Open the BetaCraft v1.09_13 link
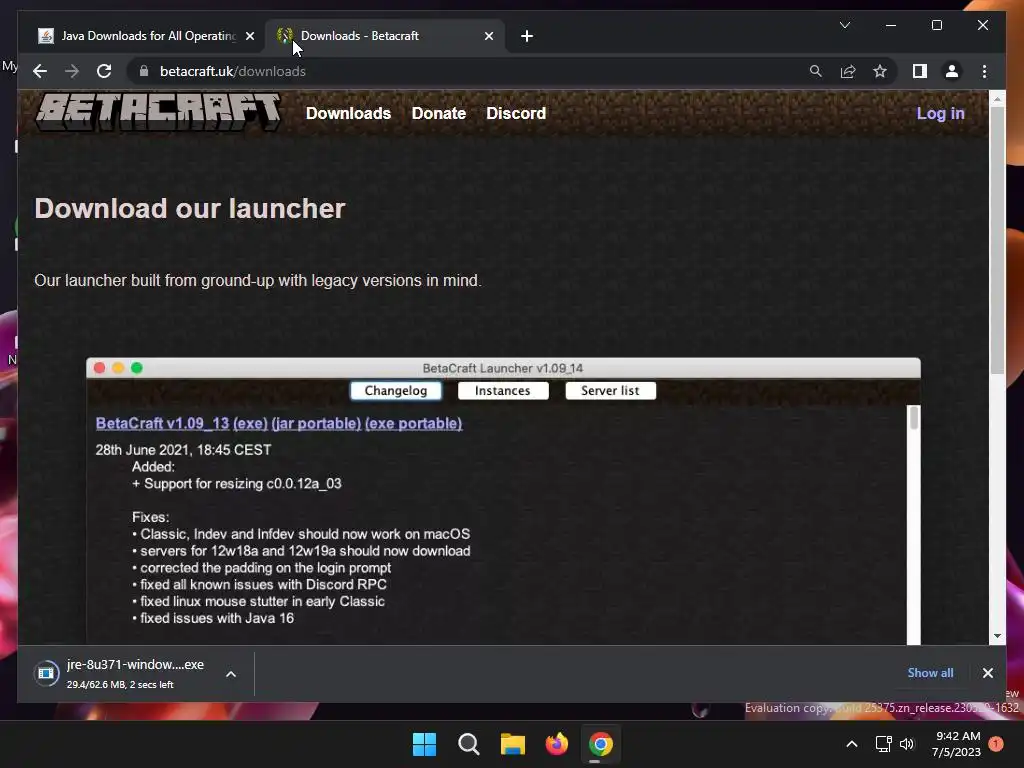 tap(162, 423)
